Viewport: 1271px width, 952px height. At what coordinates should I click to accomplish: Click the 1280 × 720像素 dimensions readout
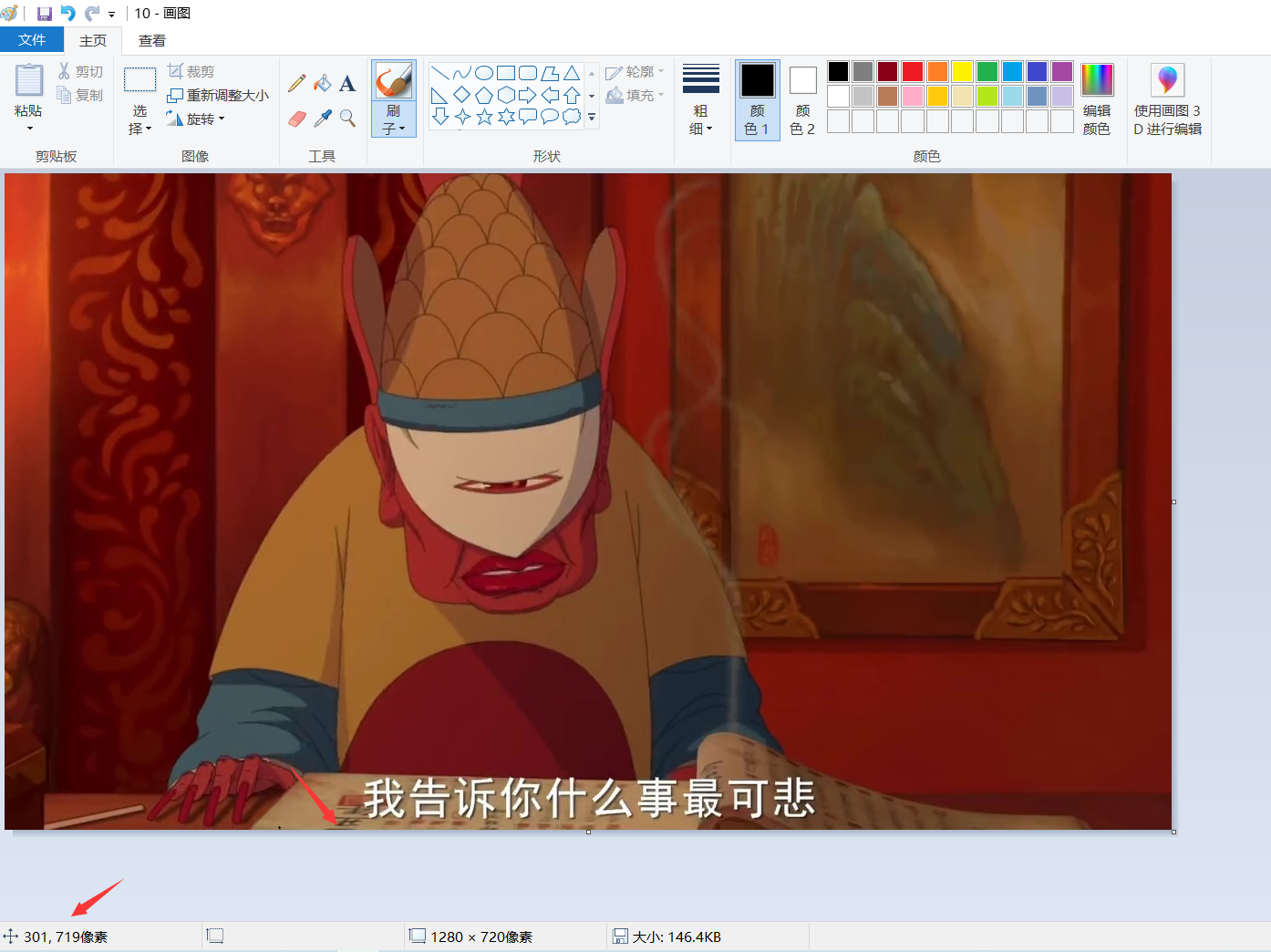(x=481, y=936)
